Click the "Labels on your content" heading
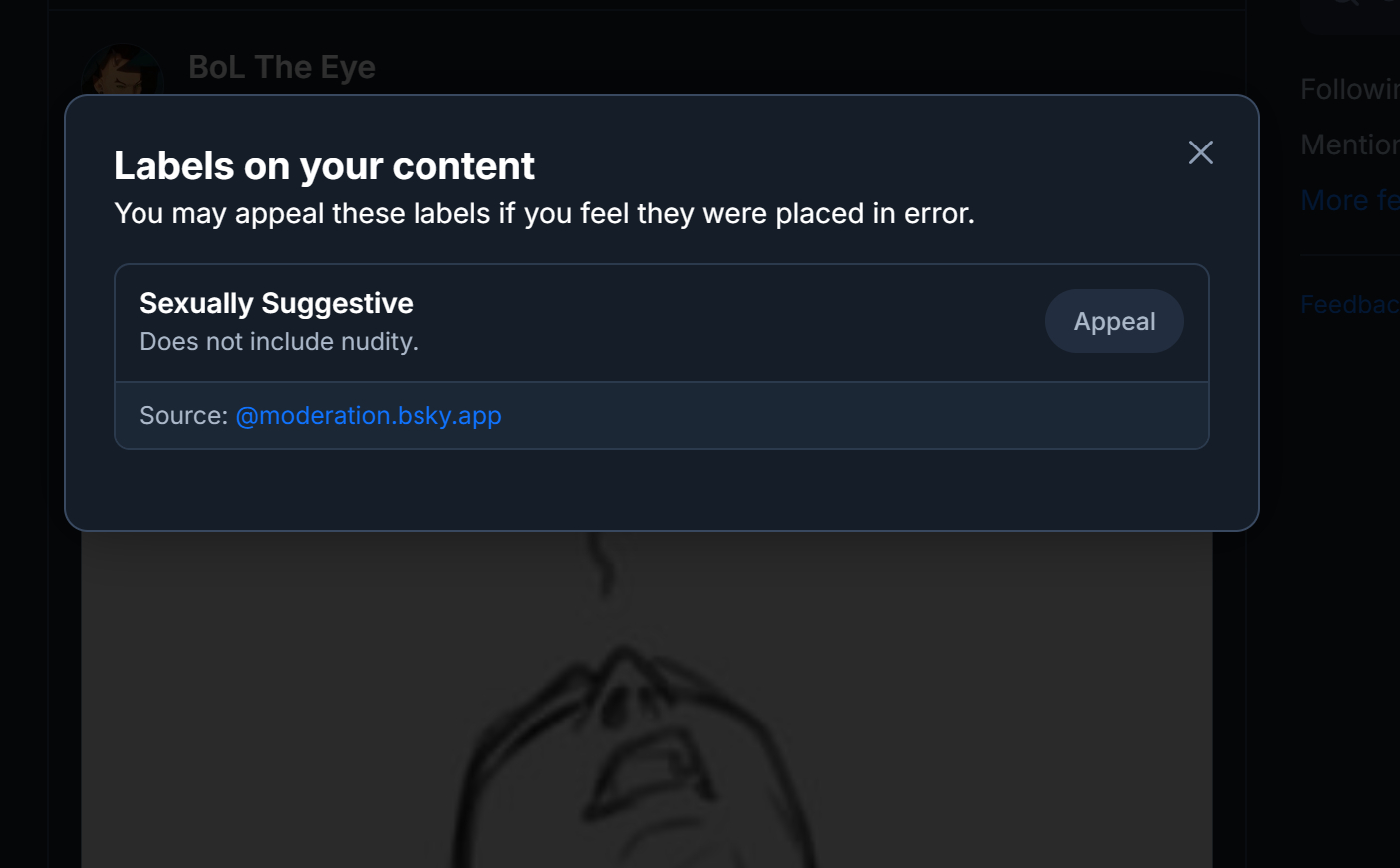The image size is (1400, 868). (324, 166)
